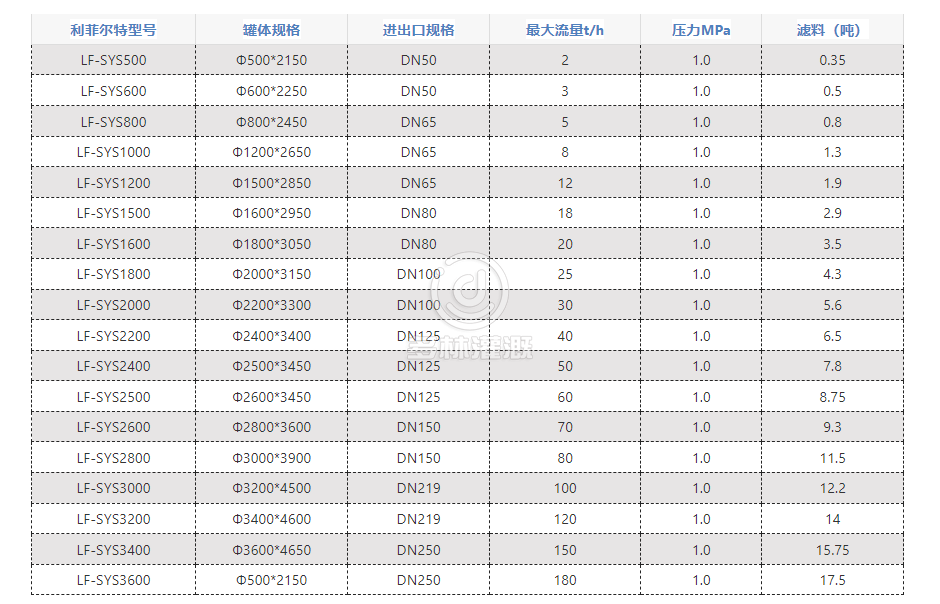The height and width of the screenshot is (604, 940).
Task: Select the 15.75 filter material cell
Action: [832, 550]
